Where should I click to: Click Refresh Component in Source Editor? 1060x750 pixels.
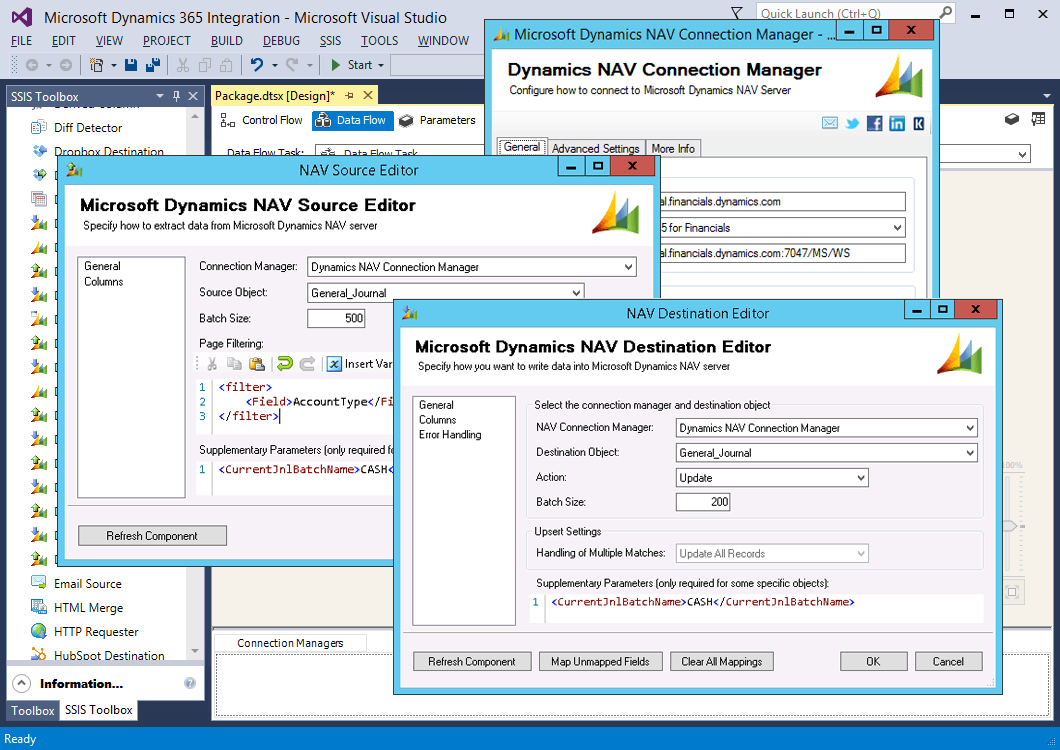point(152,536)
